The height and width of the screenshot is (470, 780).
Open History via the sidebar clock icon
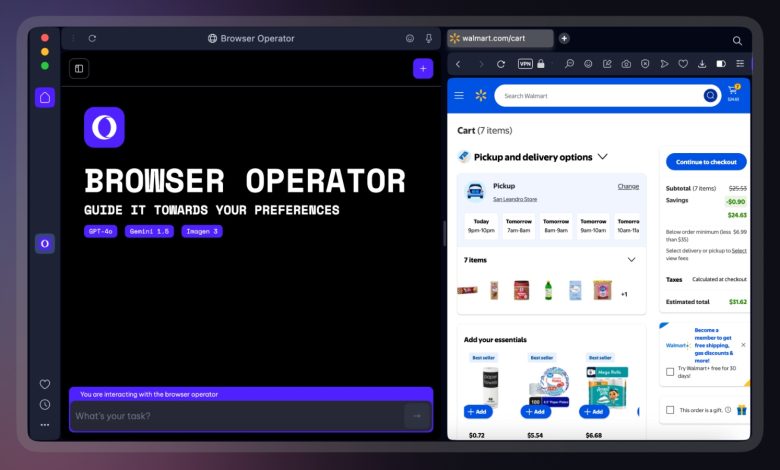pyautogui.click(x=45, y=404)
